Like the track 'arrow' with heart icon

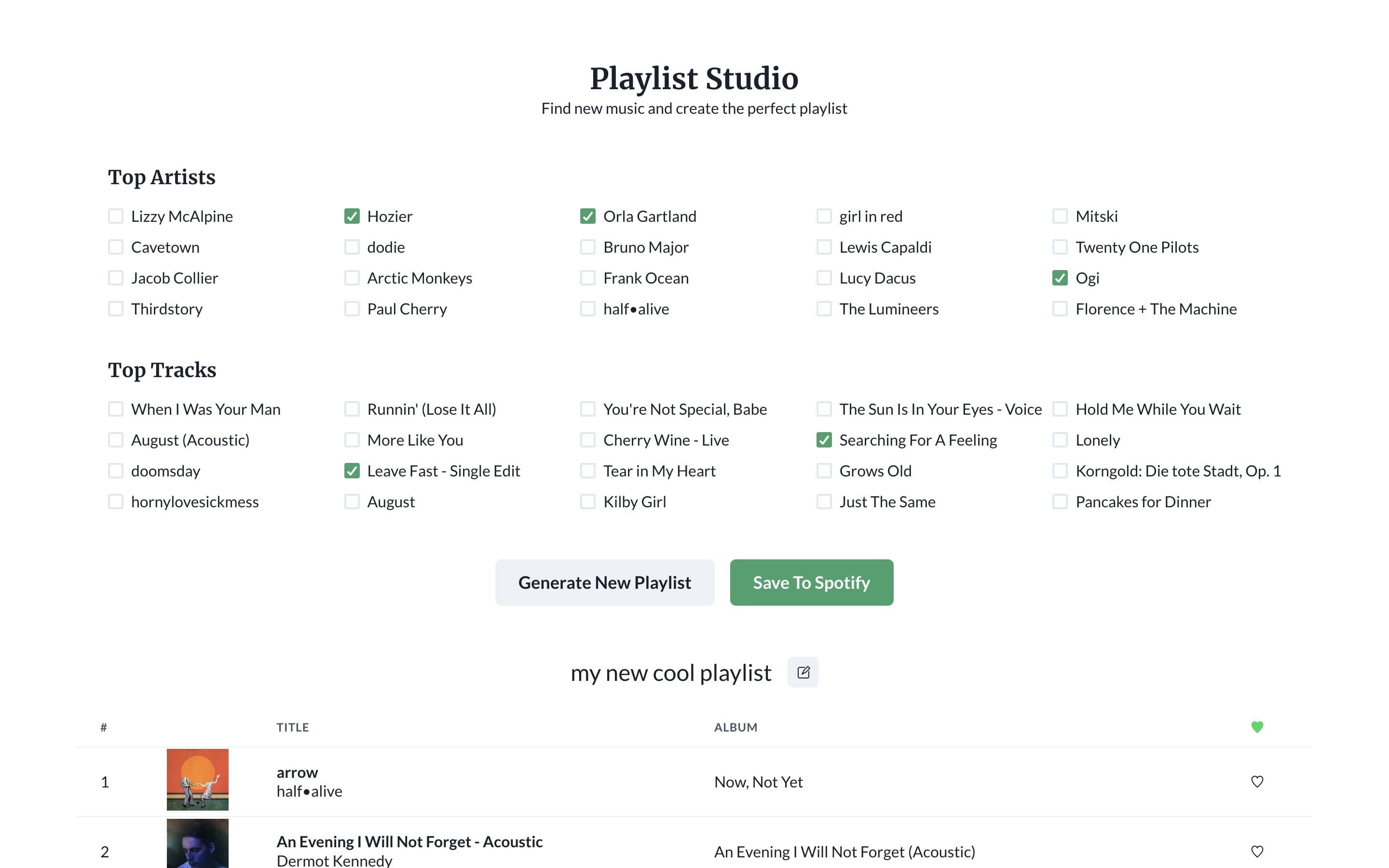tap(1256, 781)
